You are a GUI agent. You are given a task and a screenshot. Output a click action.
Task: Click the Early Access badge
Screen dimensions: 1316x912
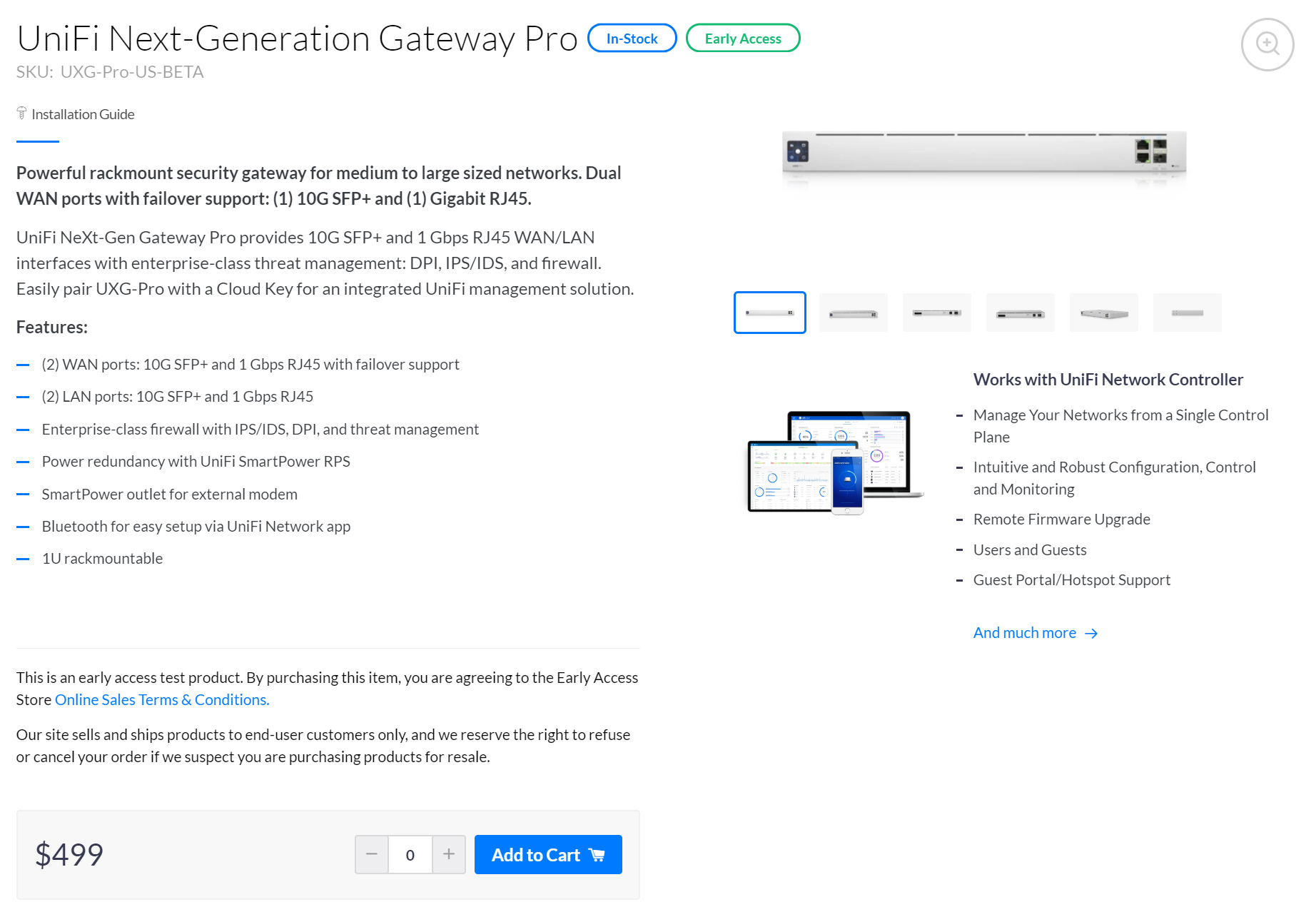coord(743,39)
